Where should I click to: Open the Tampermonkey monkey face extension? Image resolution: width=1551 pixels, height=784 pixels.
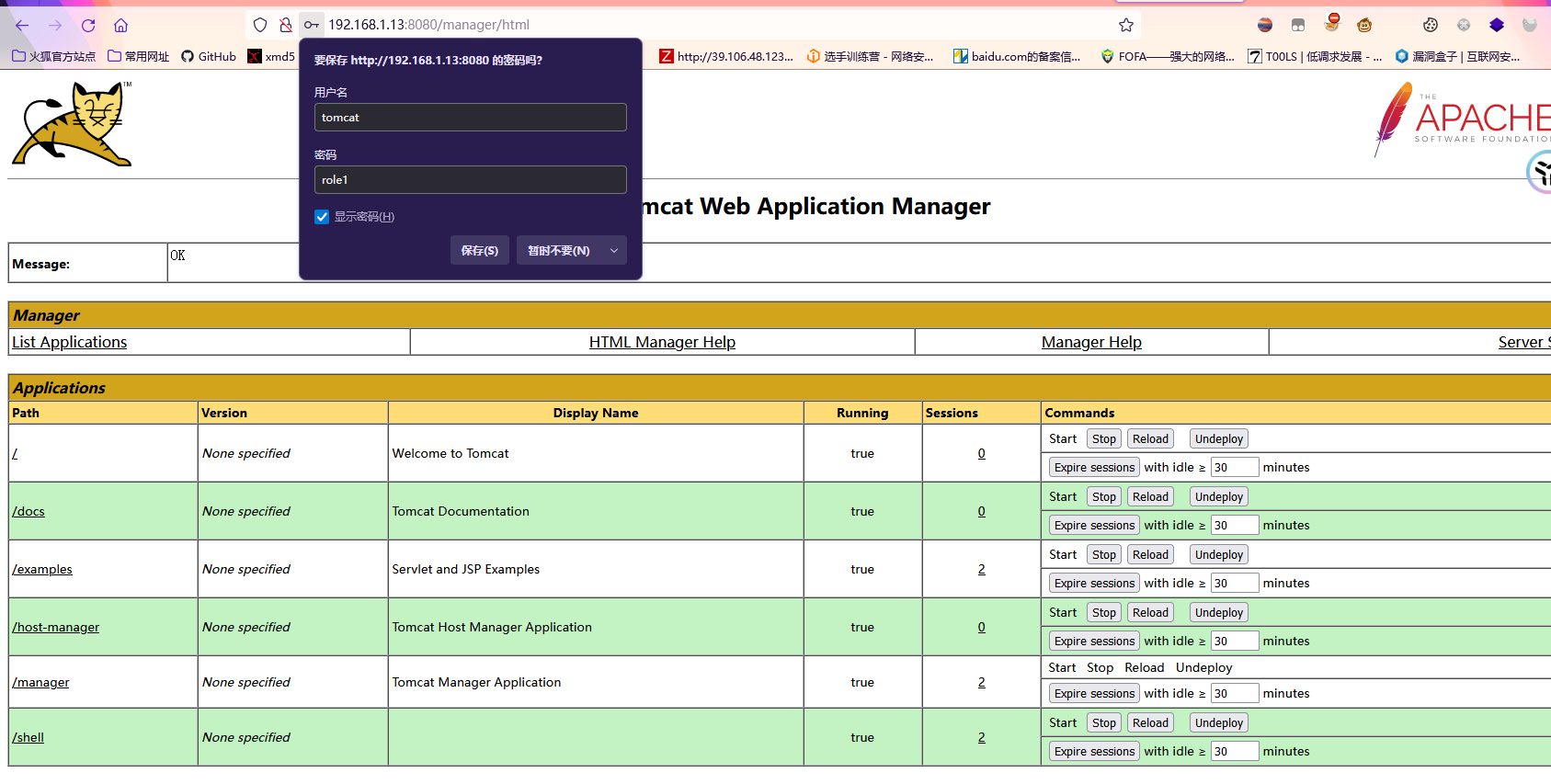pyautogui.click(x=1364, y=25)
